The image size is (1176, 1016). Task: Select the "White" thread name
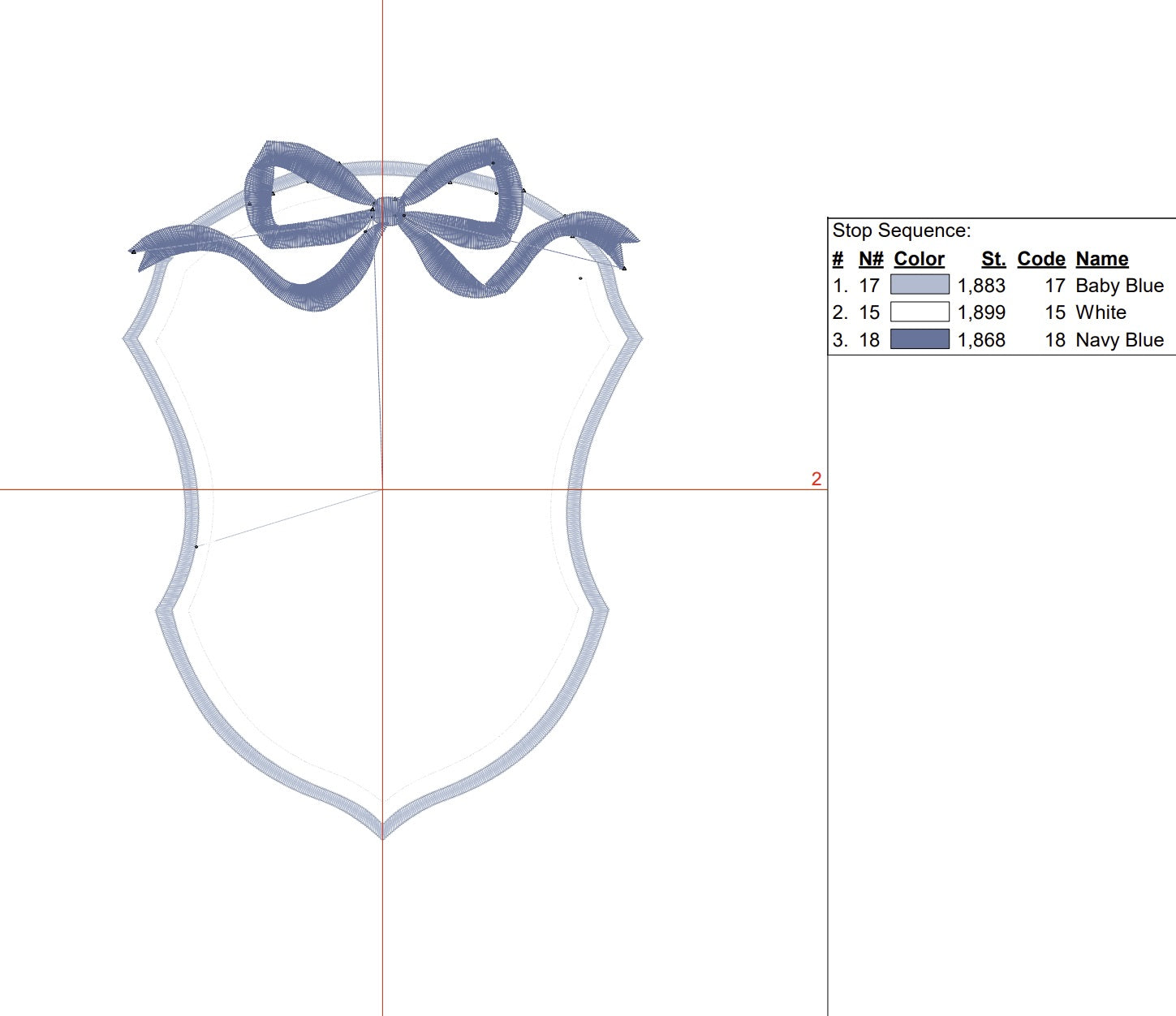[x=1101, y=312]
